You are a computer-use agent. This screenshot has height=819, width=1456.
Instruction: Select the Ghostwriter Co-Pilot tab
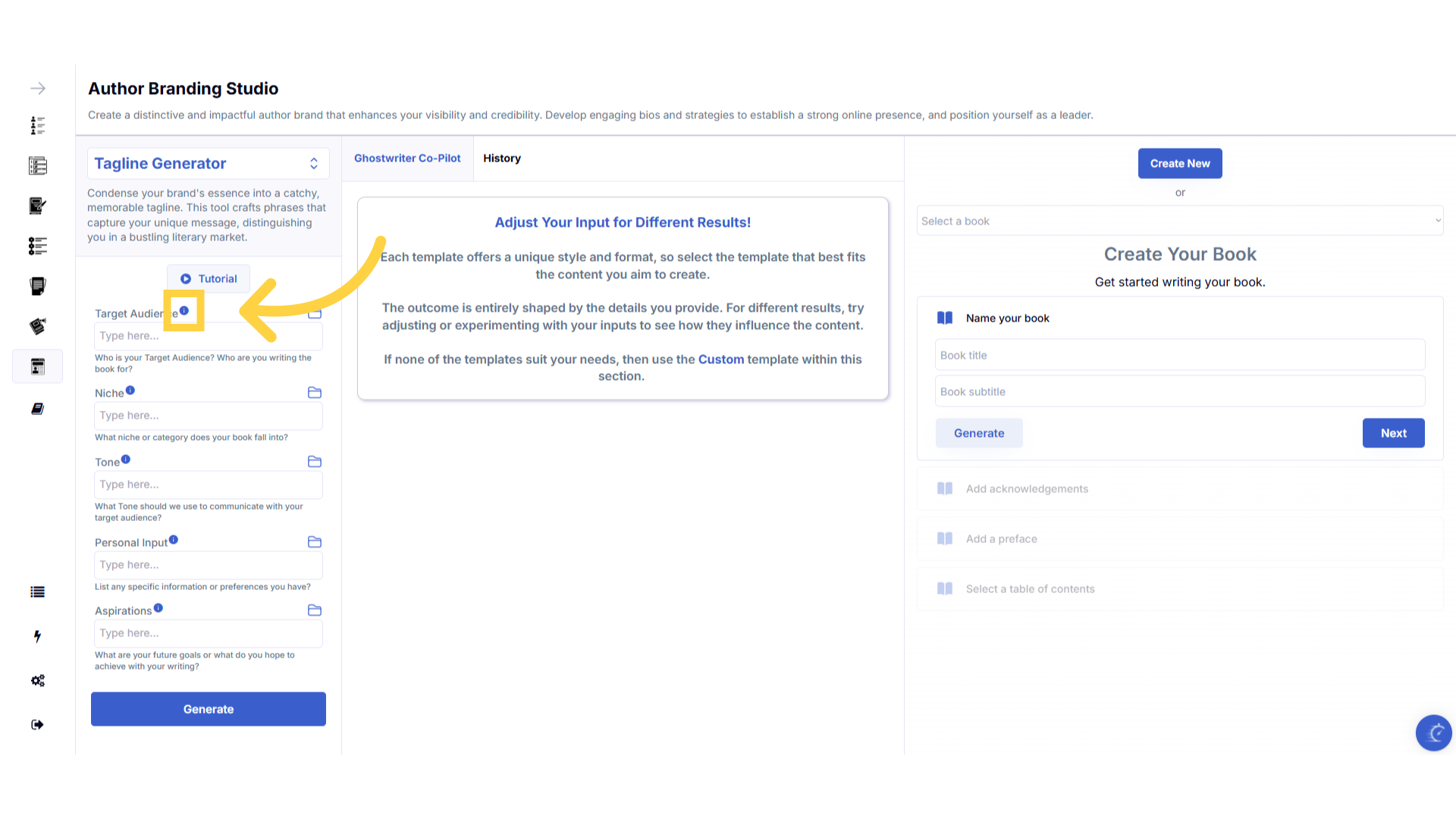pyautogui.click(x=407, y=158)
